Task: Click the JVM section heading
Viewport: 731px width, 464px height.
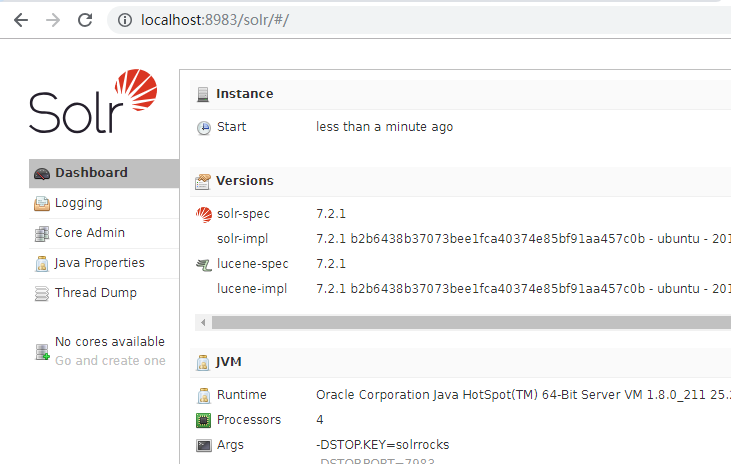Action: 228,362
